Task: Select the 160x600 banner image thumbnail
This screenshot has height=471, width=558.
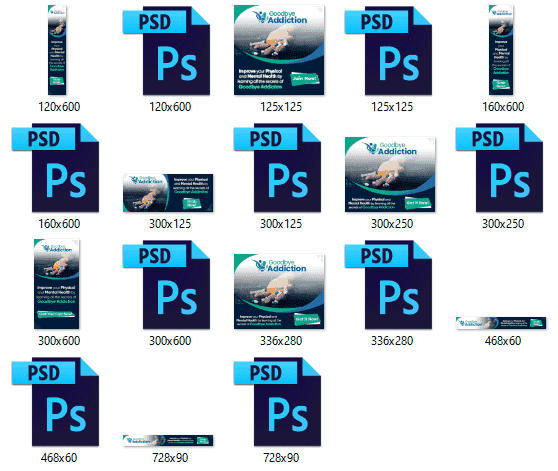Action: [x=501, y=50]
